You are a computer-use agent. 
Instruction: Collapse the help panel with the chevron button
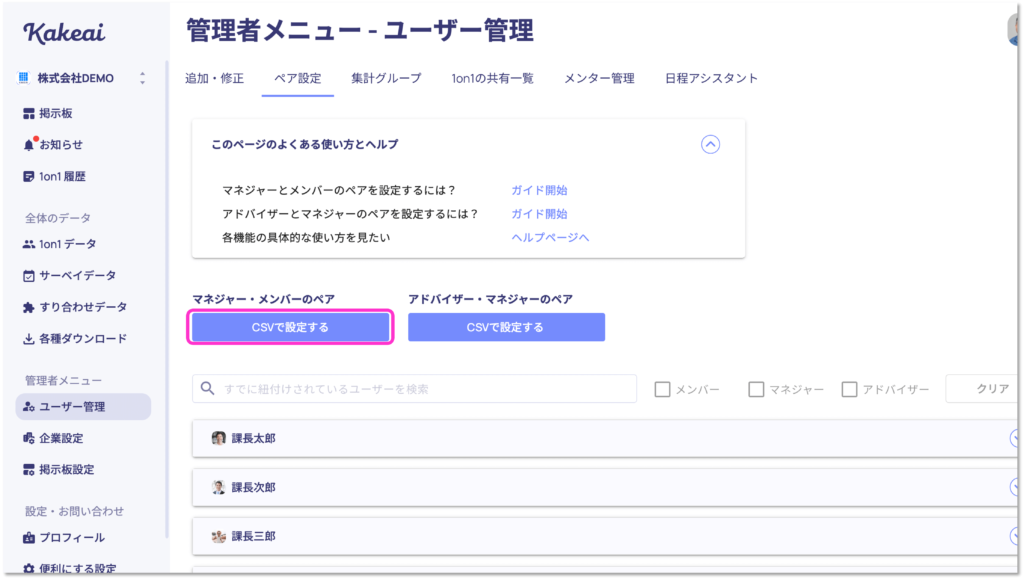click(711, 144)
